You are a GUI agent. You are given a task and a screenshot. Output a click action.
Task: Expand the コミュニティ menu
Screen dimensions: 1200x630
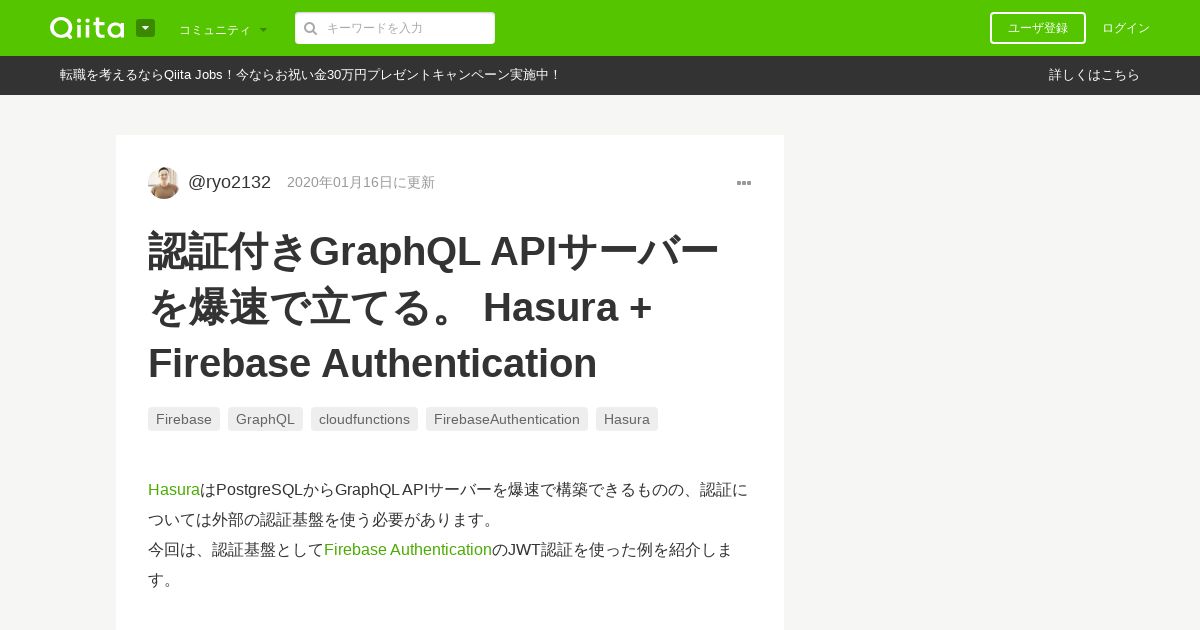(x=223, y=30)
